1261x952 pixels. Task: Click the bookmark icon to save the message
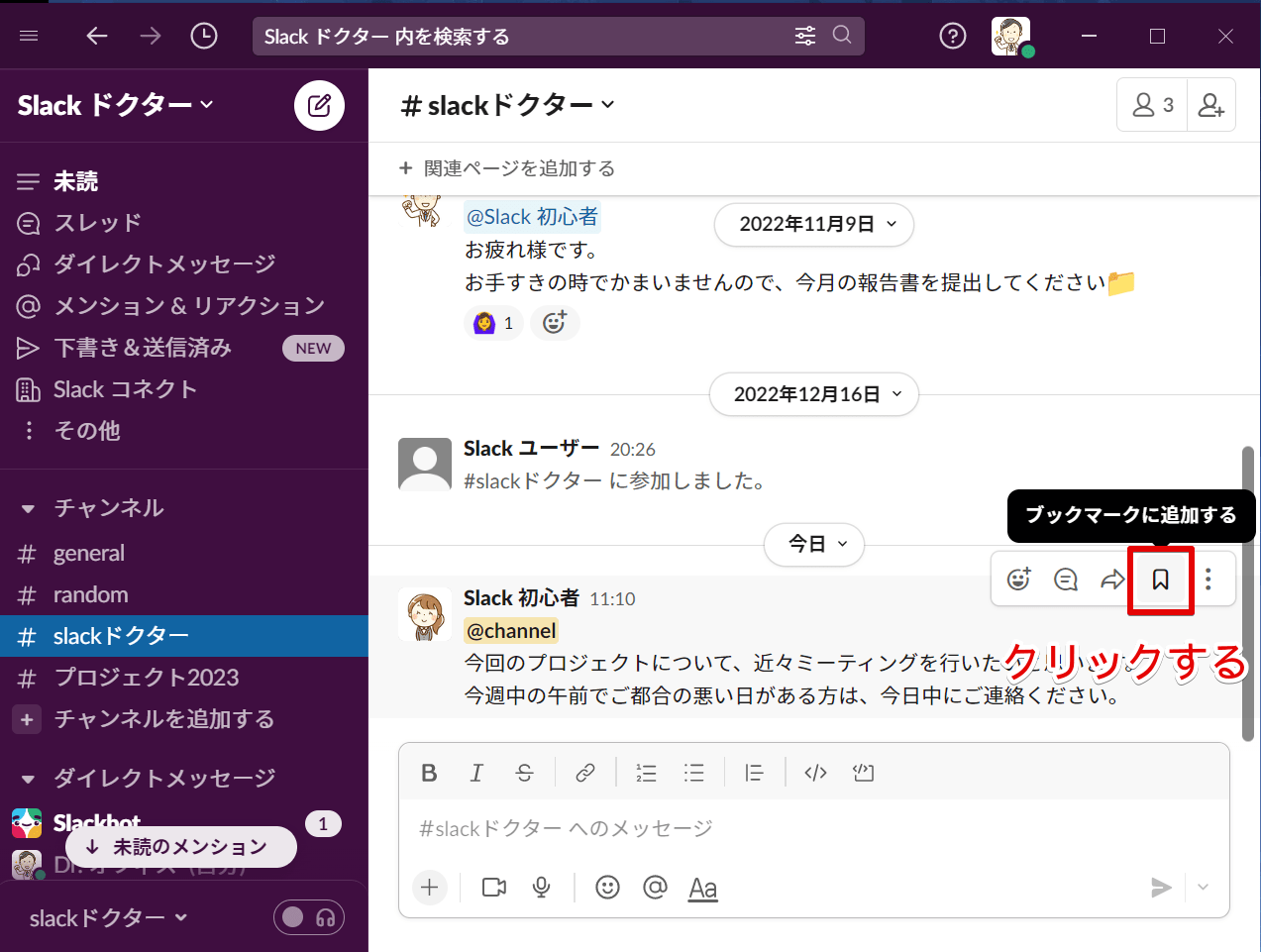point(1160,579)
